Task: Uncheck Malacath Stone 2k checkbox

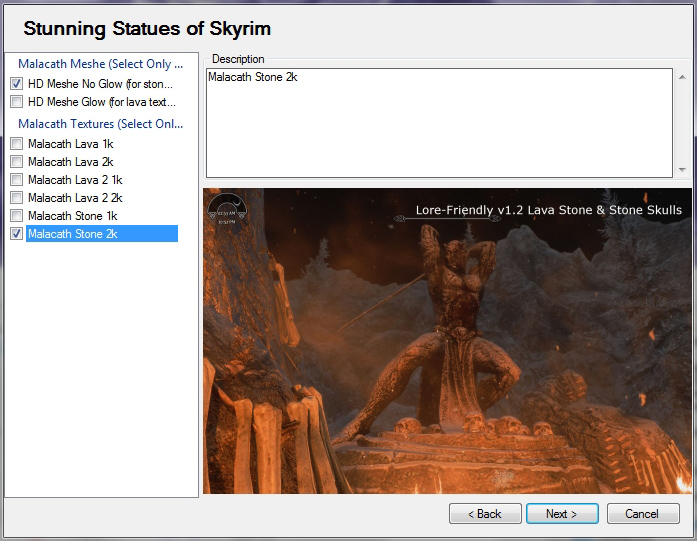Action: (16, 234)
